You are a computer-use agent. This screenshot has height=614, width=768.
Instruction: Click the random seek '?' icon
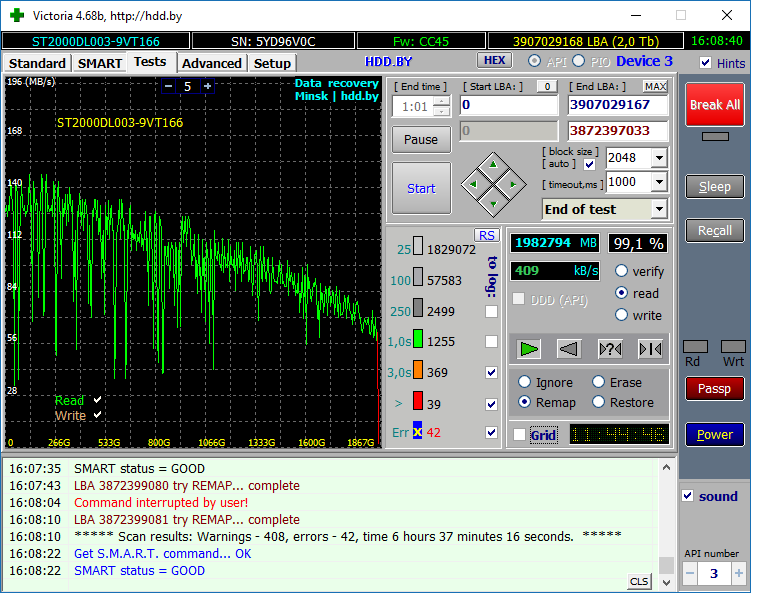[x=610, y=349]
